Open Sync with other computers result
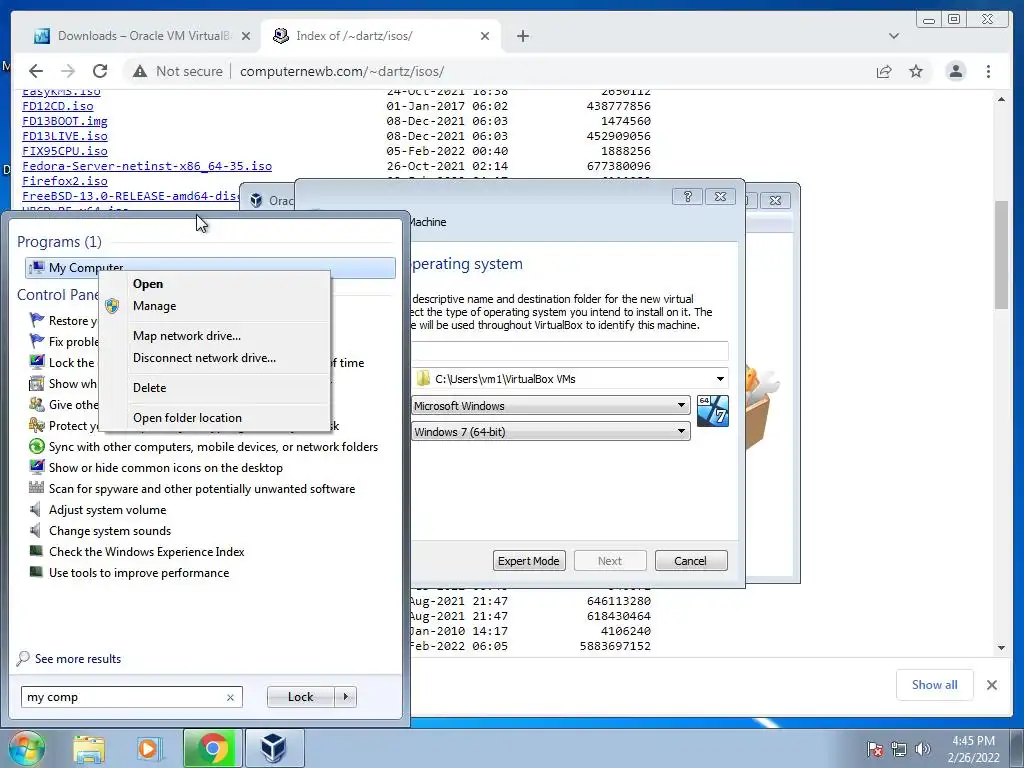Viewport: 1024px width, 768px height. (x=213, y=447)
